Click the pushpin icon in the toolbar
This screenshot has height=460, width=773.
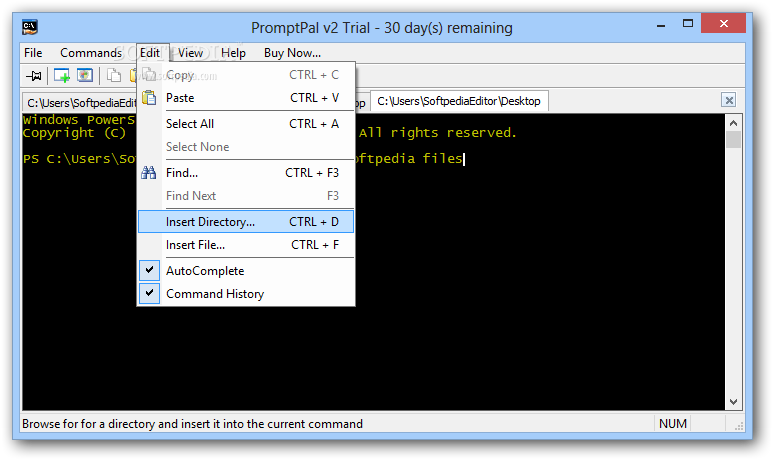pos(34,75)
